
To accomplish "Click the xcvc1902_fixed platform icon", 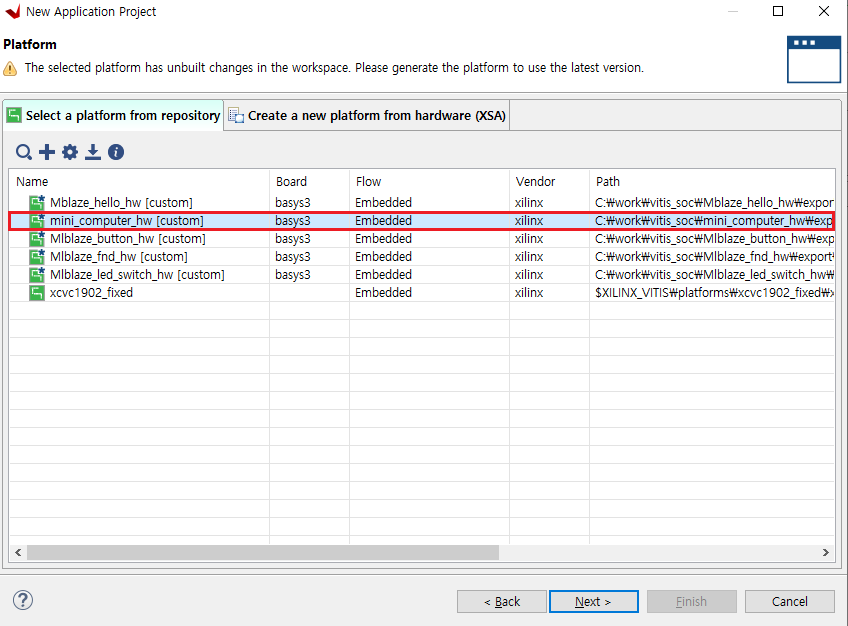I will click(37, 293).
